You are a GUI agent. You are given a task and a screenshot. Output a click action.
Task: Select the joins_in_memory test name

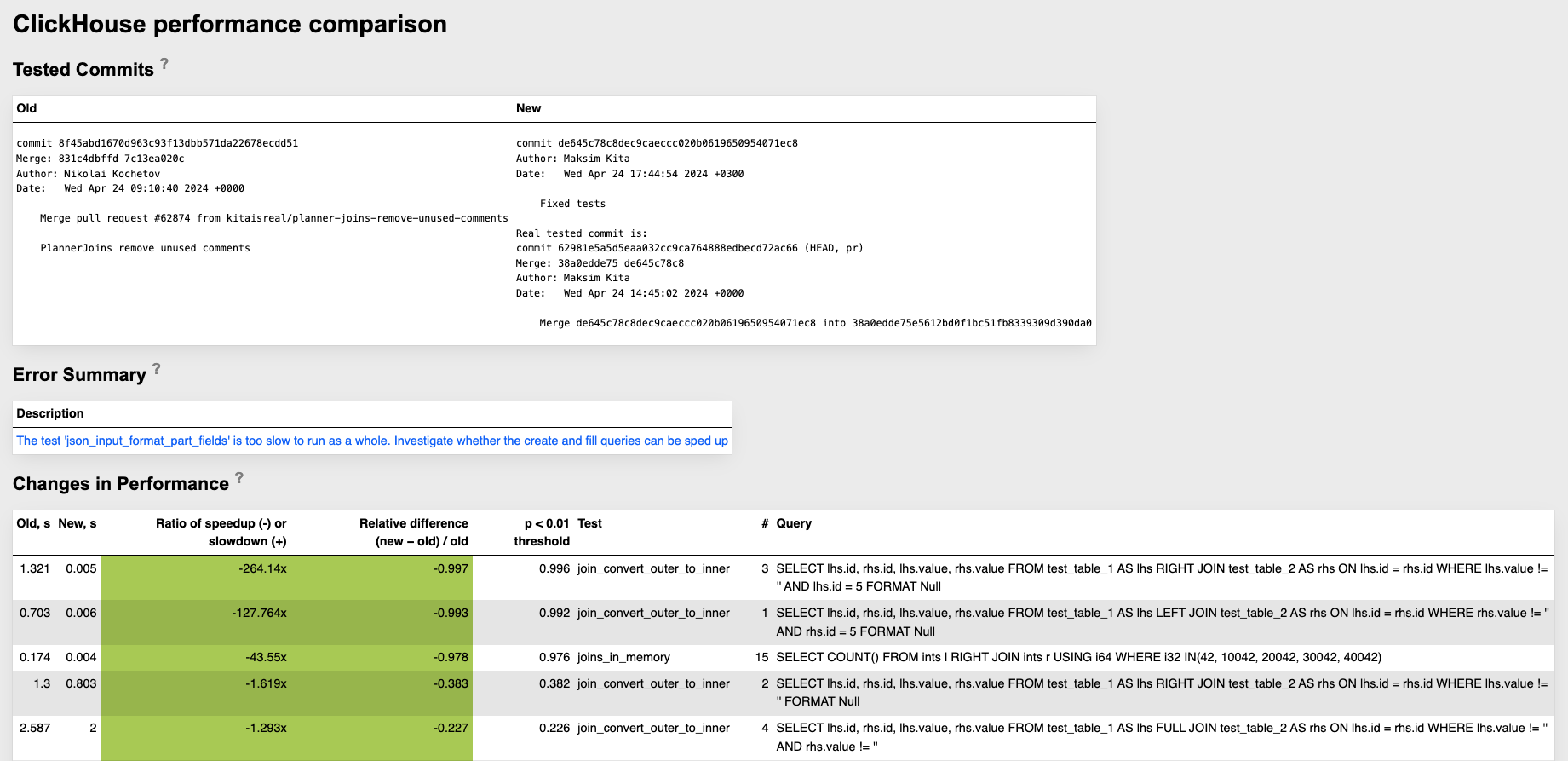[623, 657]
